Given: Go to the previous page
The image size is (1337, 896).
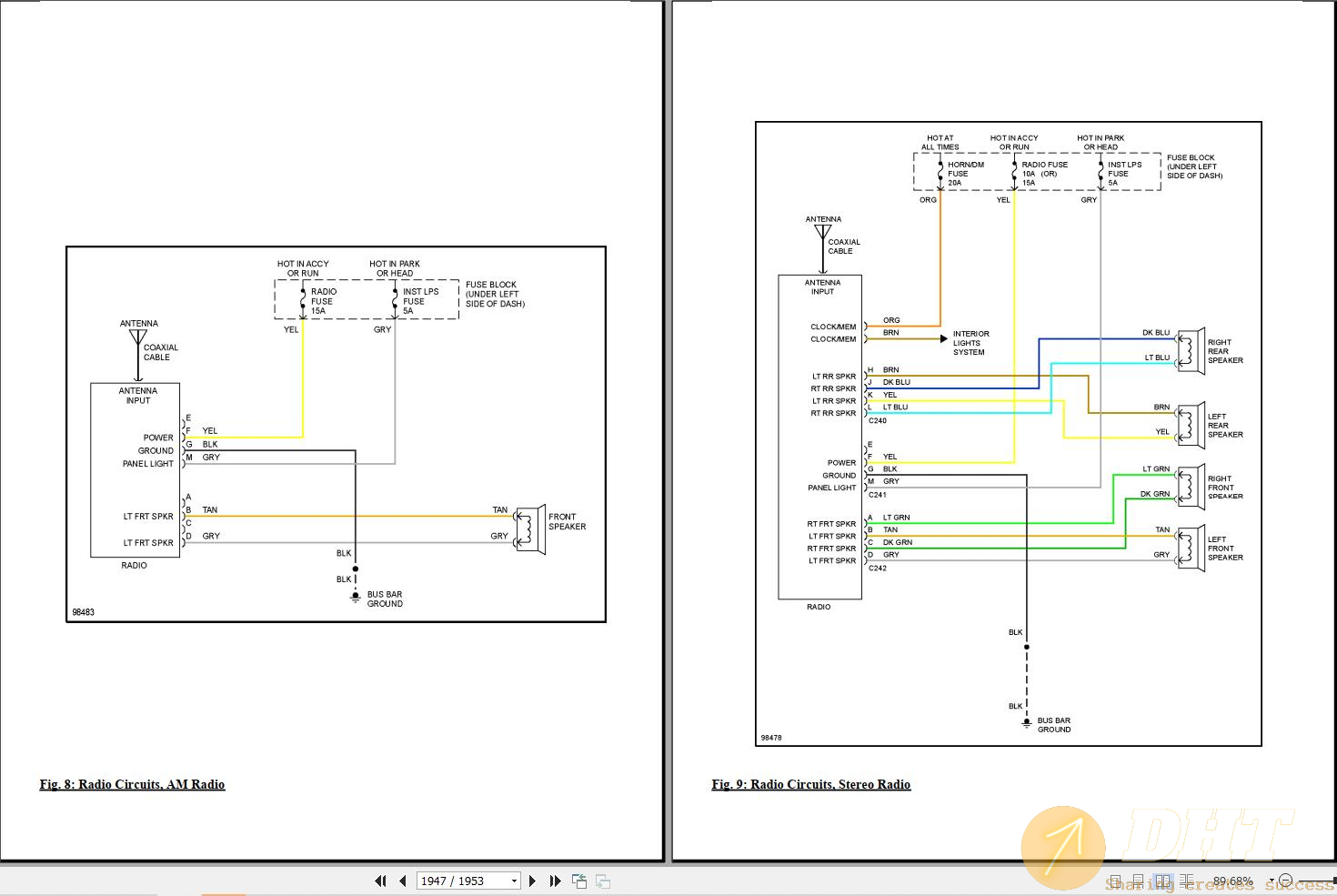Looking at the screenshot, I should coord(402,881).
